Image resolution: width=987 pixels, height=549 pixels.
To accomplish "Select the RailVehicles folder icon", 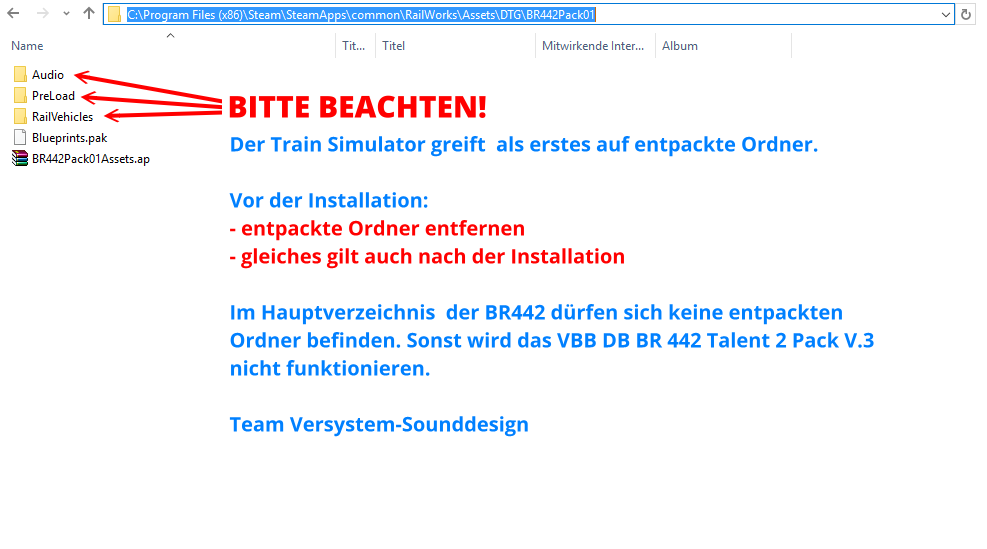I will tap(20, 116).
